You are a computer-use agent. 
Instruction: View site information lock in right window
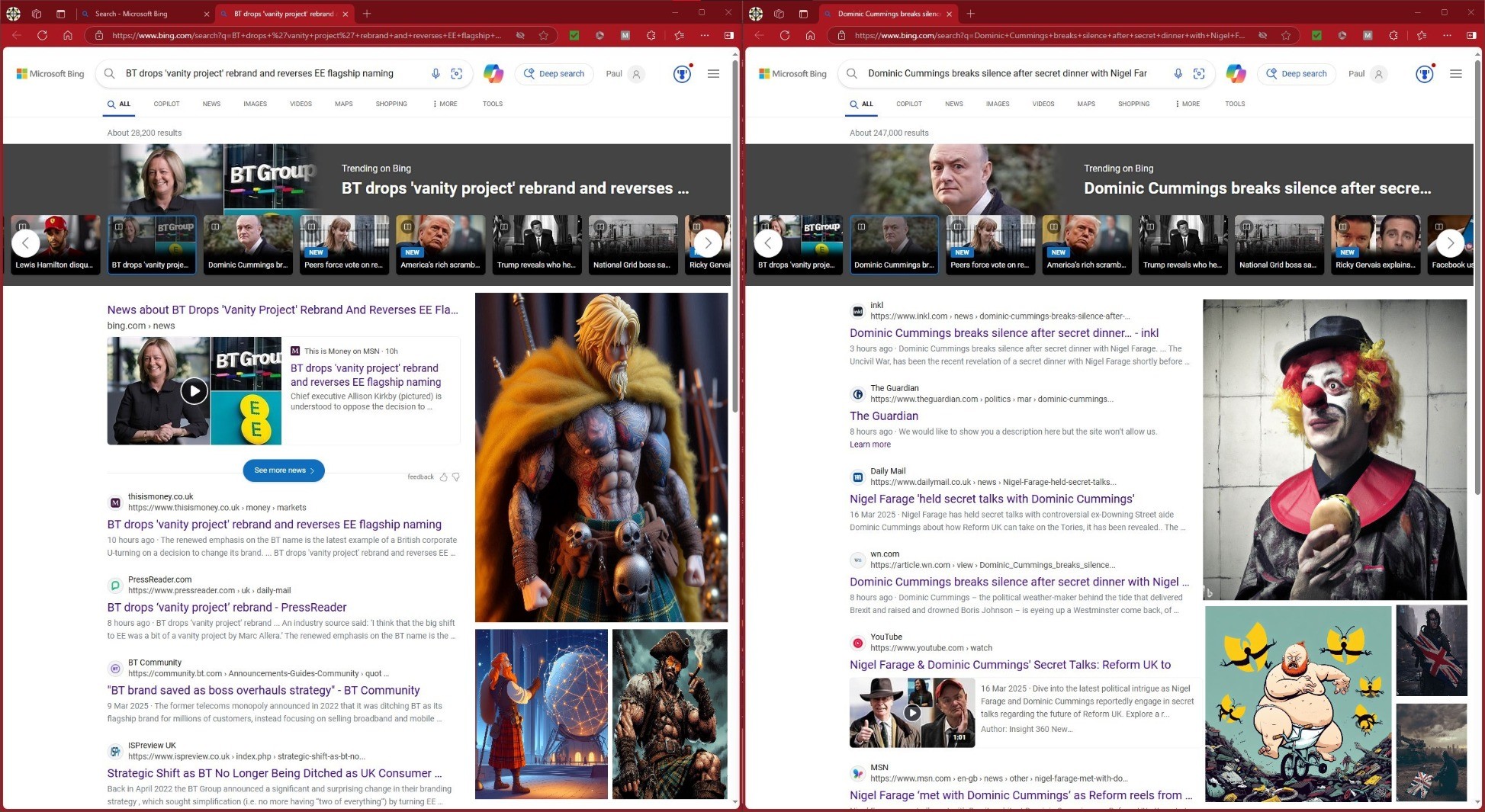[841, 35]
